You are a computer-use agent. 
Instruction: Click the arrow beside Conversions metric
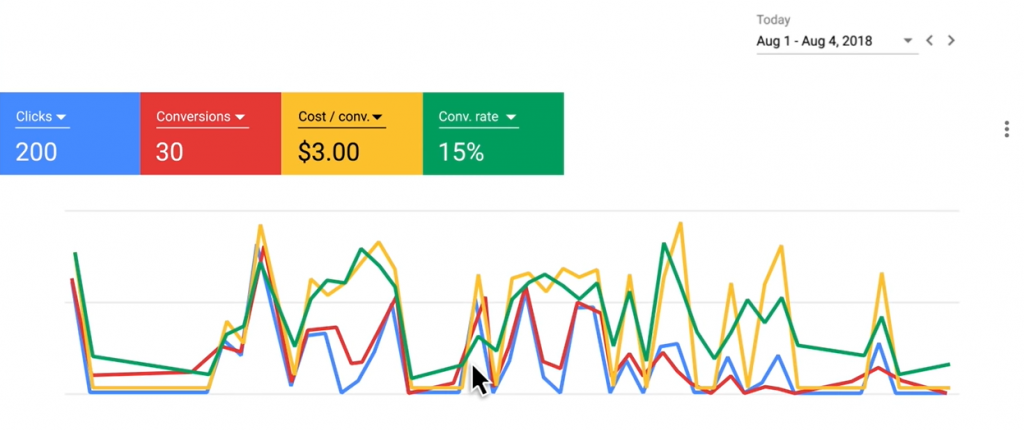[241, 118]
